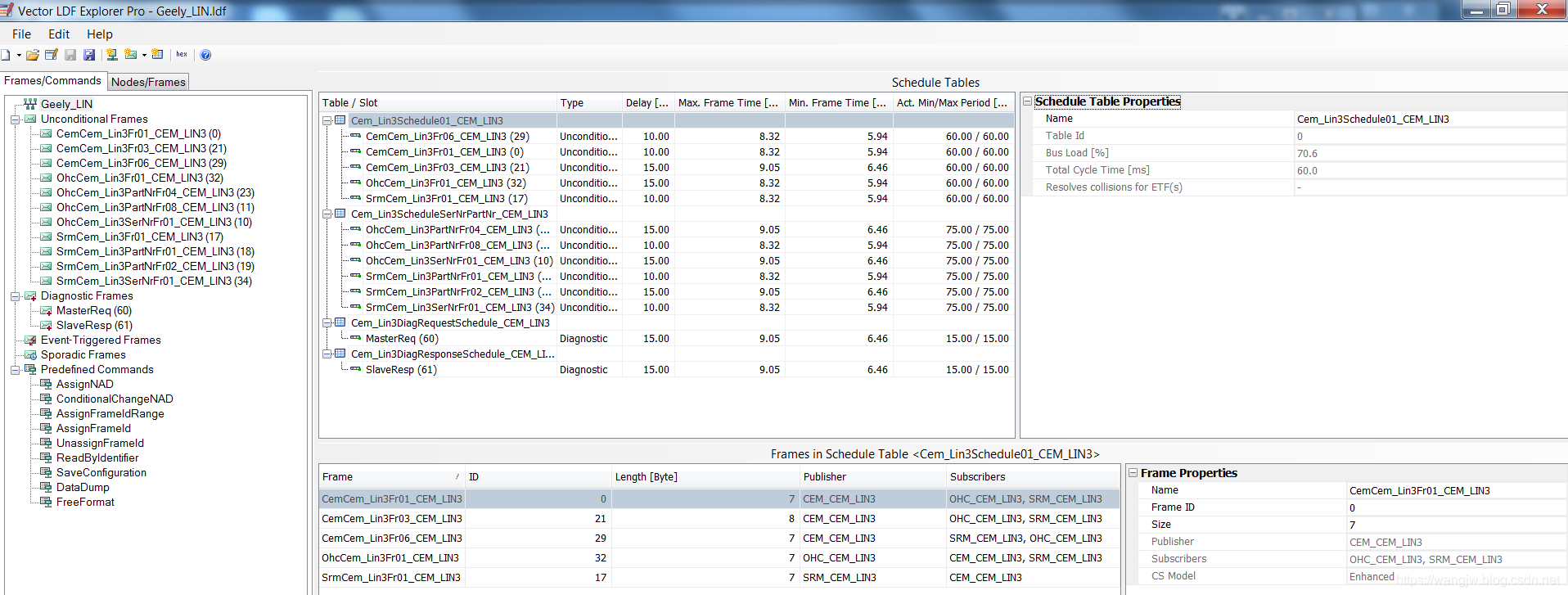Open the new frame type dropdown arrow
This screenshot has width=1568, height=595.
(144, 56)
